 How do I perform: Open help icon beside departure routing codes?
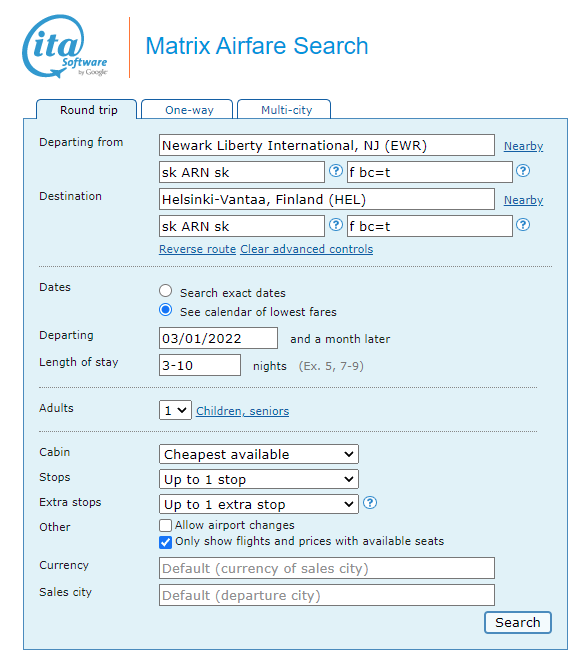pos(336,171)
